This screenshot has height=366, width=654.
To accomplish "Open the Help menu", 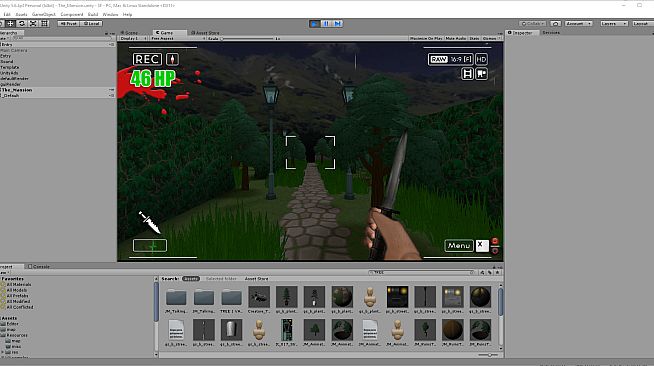I will point(128,15).
